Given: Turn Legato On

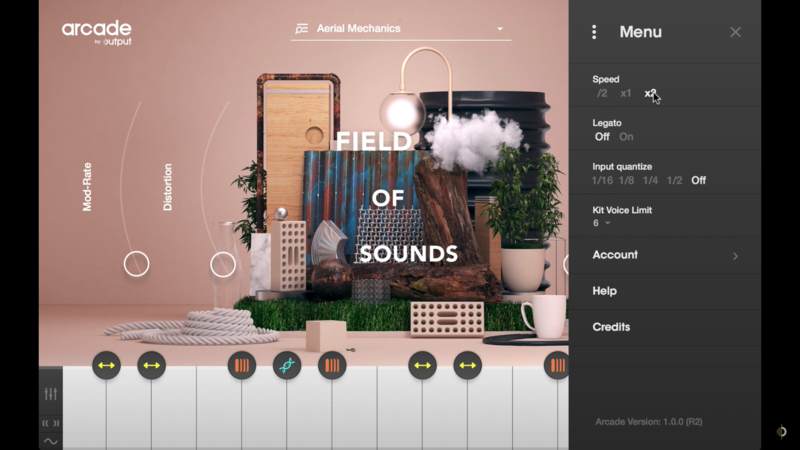Looking at the screenshot, I should coord(626,137).
